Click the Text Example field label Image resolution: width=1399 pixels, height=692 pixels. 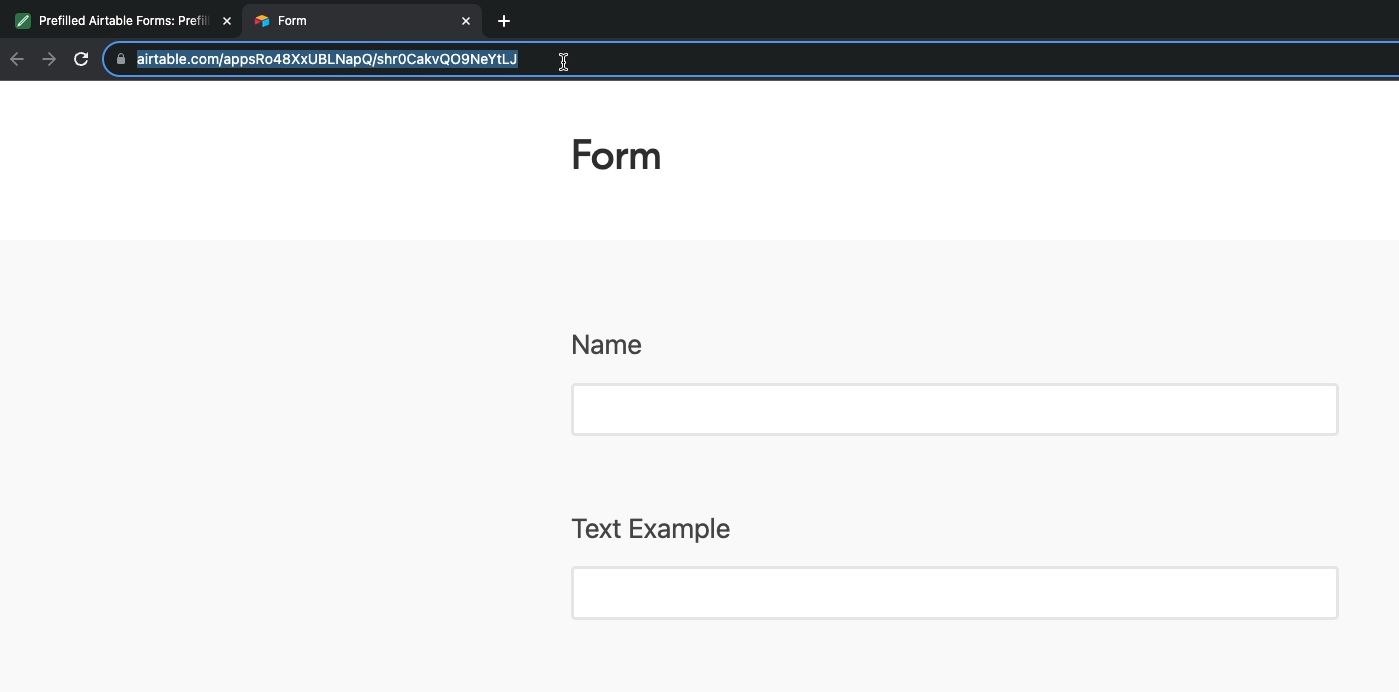[x=650, y=529]
